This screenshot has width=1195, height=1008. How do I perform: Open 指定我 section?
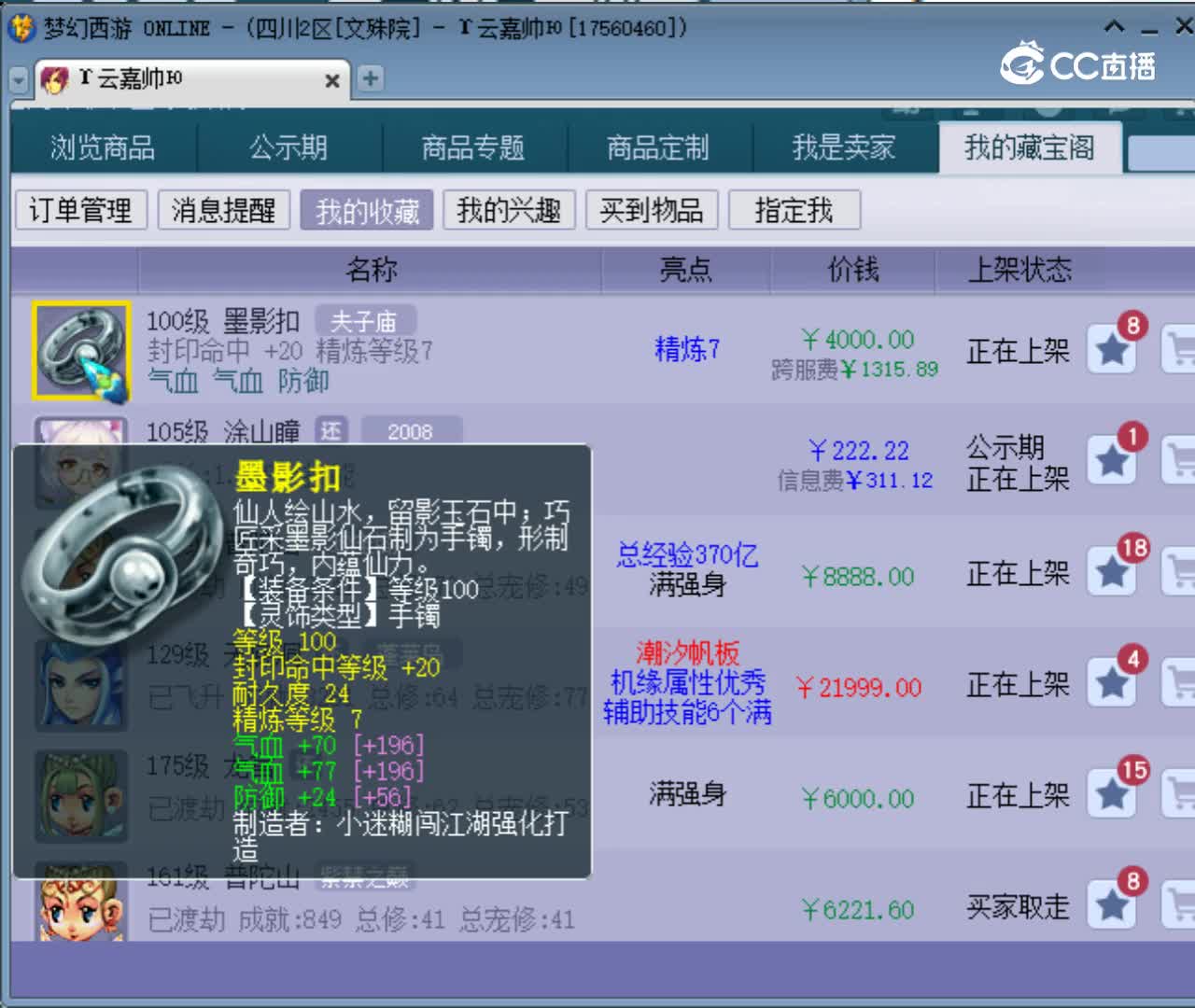(794, 210)
